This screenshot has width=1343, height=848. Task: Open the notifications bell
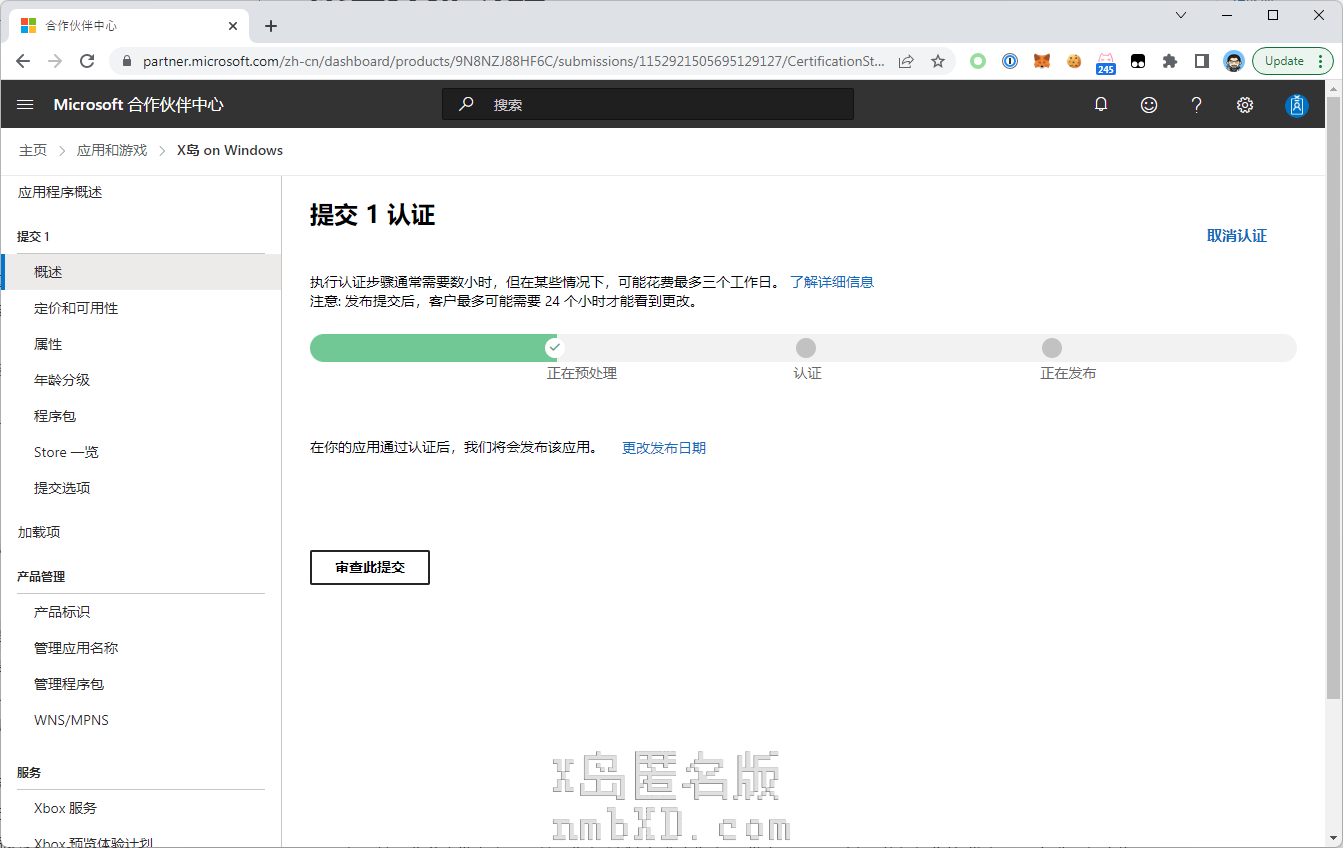tap(1101, 104)
